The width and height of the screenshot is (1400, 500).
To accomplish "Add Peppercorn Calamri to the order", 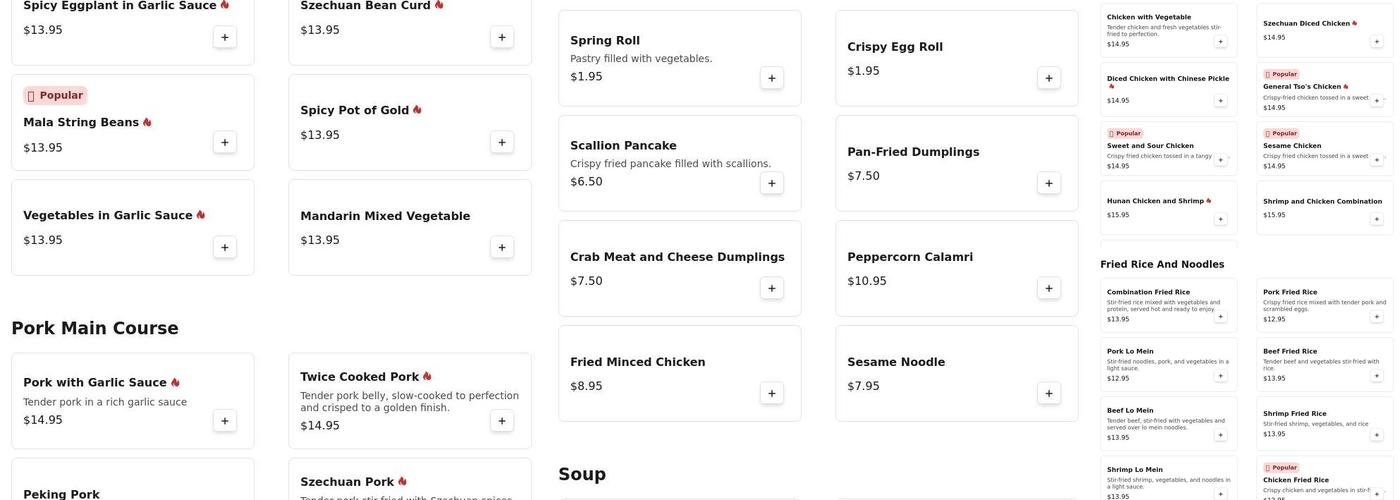I will point(1049,288).
